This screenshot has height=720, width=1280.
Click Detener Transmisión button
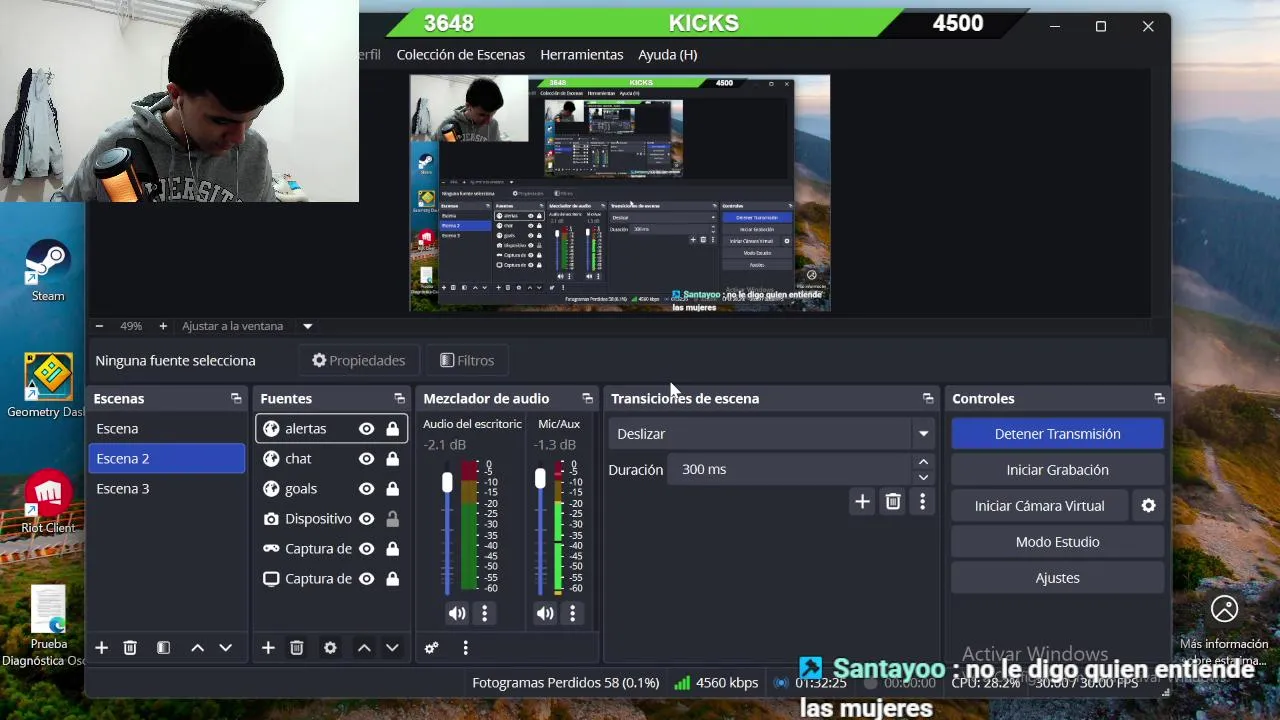(x=1057, y=434)
